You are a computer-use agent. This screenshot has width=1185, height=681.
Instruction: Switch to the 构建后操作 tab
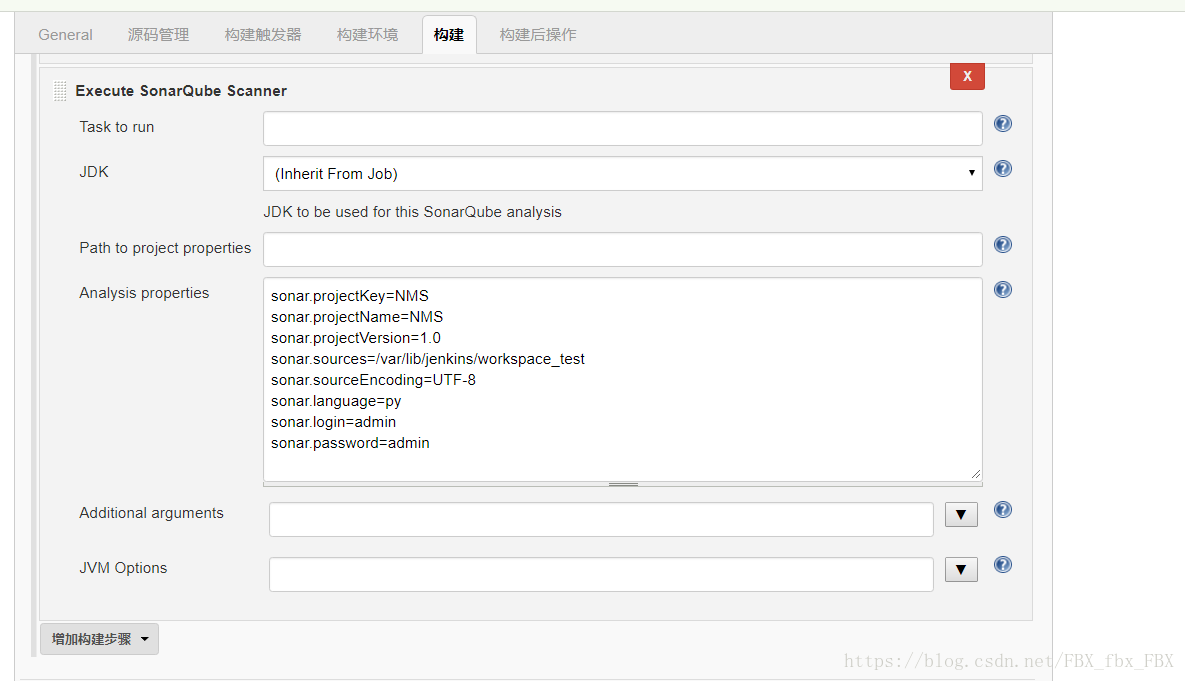[x=538, y=35]
